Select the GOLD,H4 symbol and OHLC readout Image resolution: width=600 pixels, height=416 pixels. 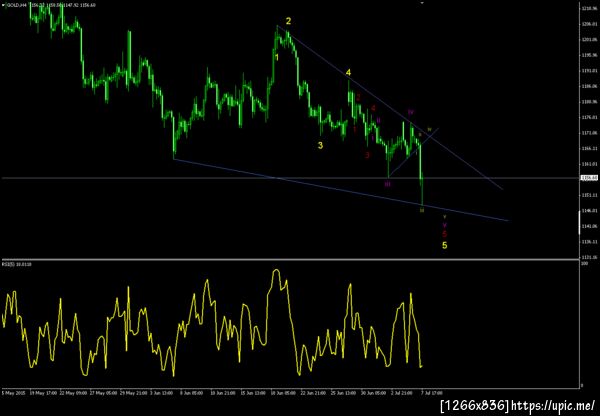pyautogui.click(x=51, y=5)
